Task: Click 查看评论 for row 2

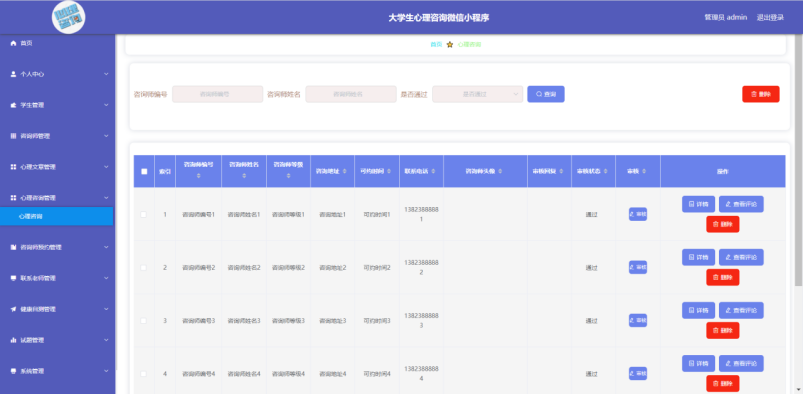Action: [x=741, y=257]
